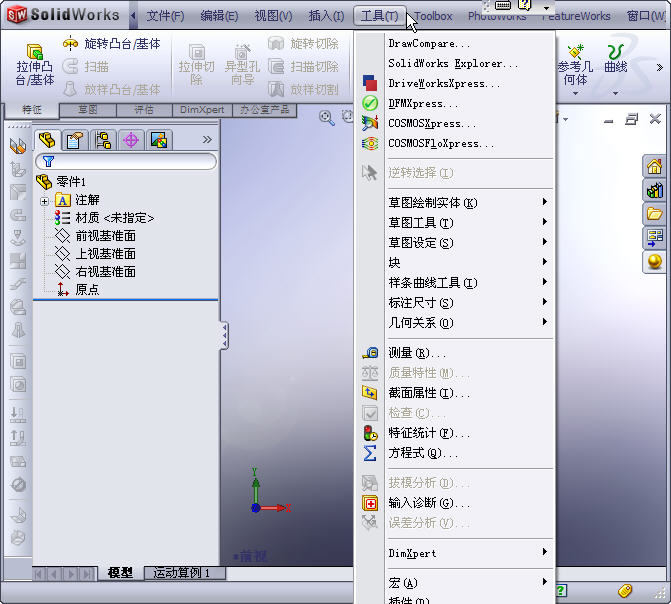671x604 pixels.
Task: Click the Revolved Boss/Base (旋转凸台/基体) tool
Action: click(x=111, y=44)
